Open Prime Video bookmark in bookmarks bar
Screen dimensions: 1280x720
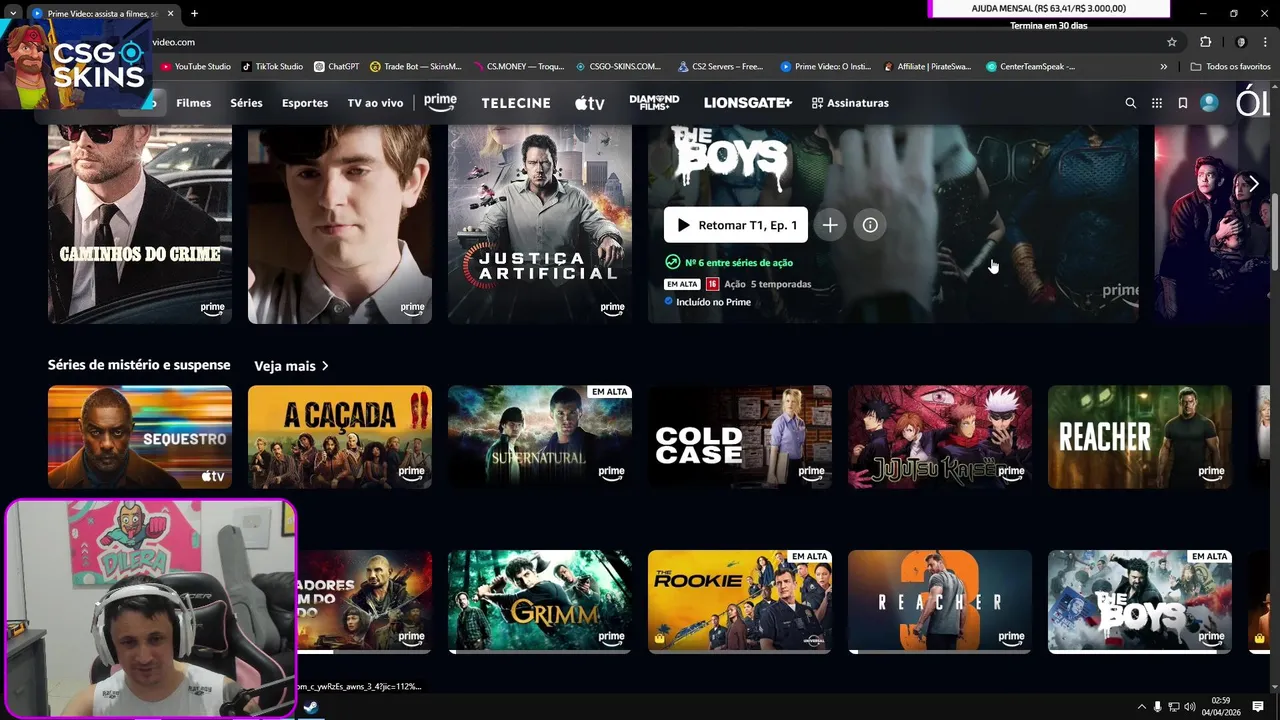click(x=825, y=67)
